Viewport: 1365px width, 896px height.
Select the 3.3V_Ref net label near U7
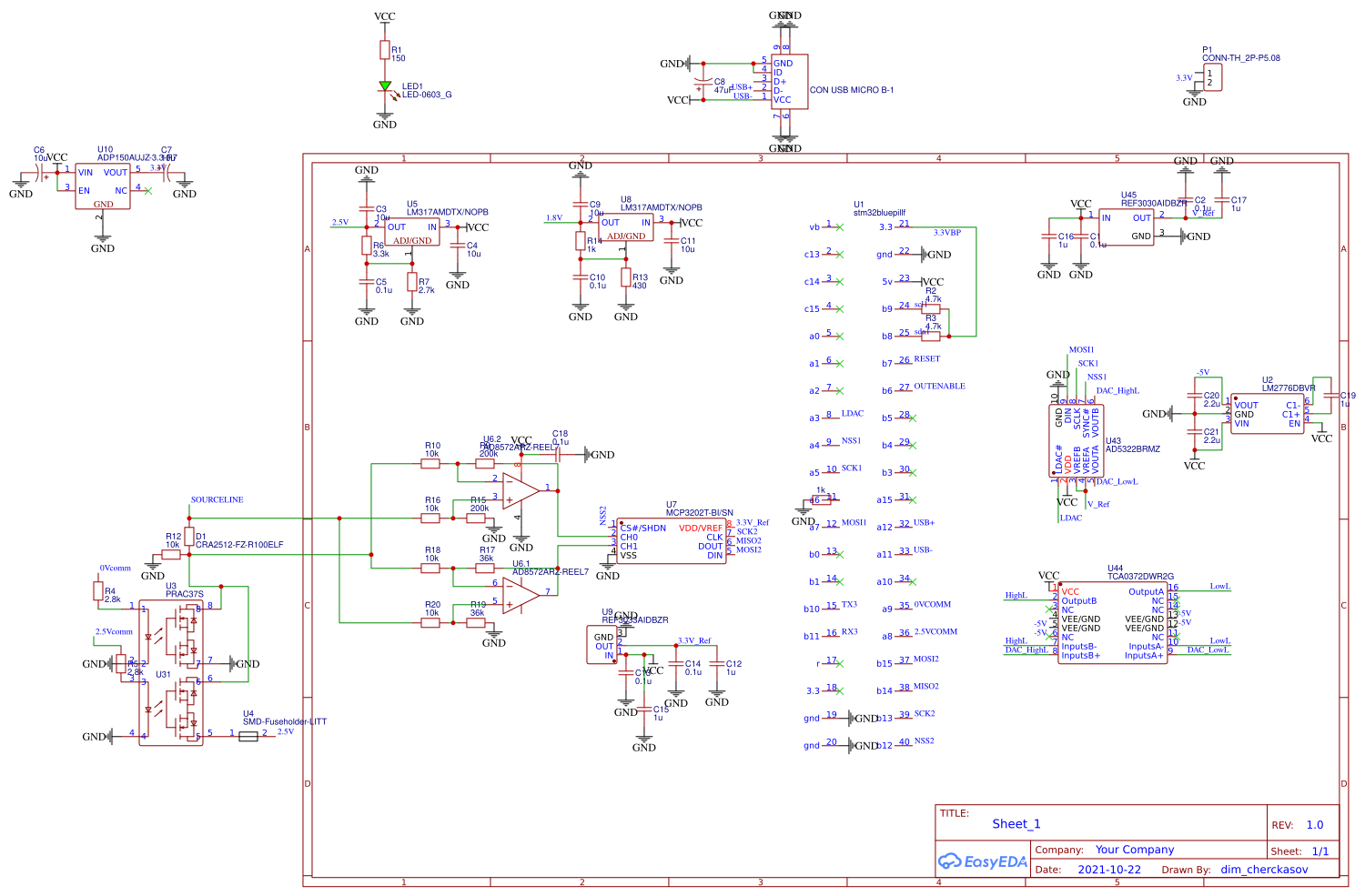752,522
